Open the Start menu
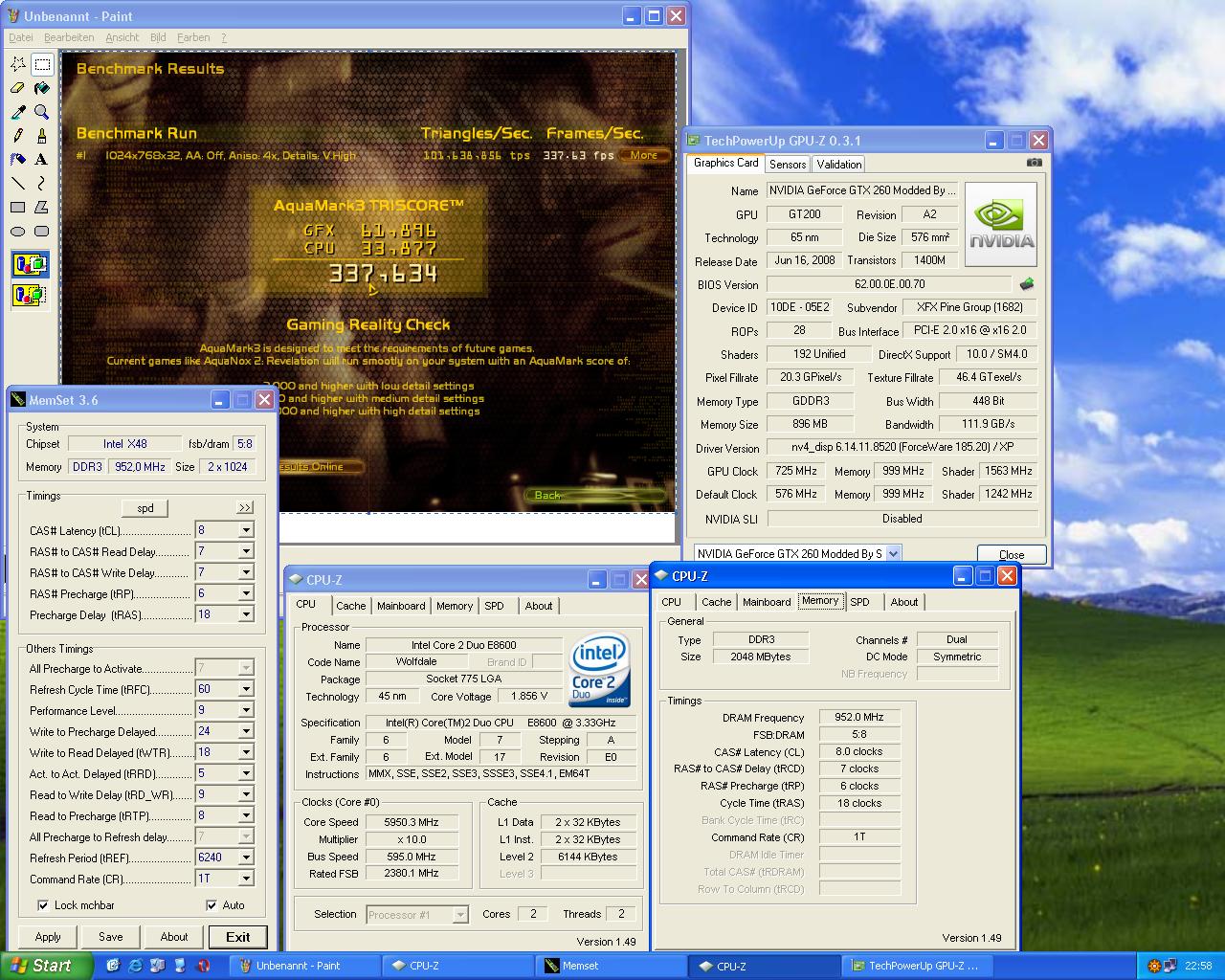This screenshot has width=1225, height=980. 46,966
